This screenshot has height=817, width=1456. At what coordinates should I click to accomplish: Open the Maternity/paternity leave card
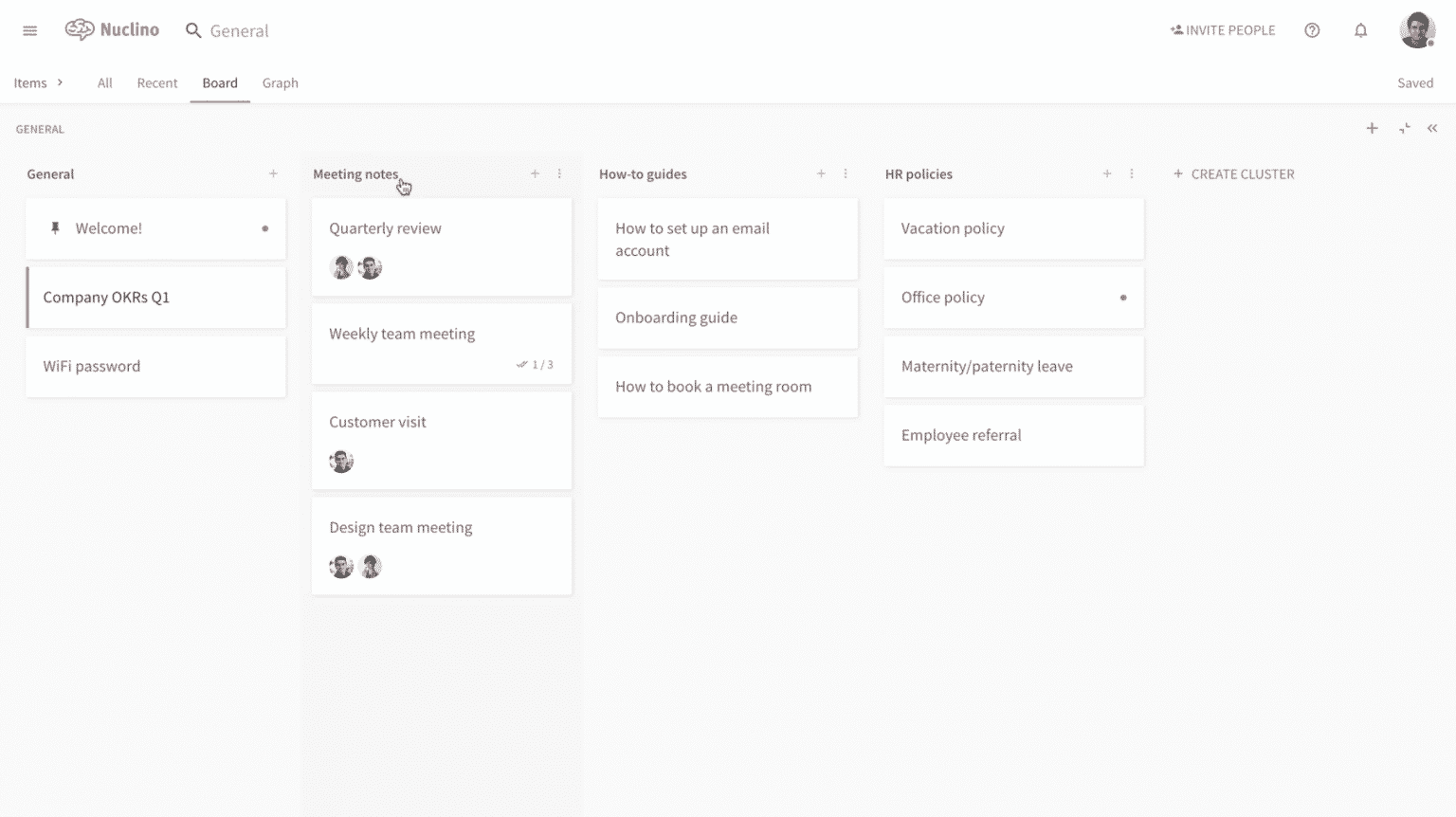pyautogui.click(x=1014, y=367)
